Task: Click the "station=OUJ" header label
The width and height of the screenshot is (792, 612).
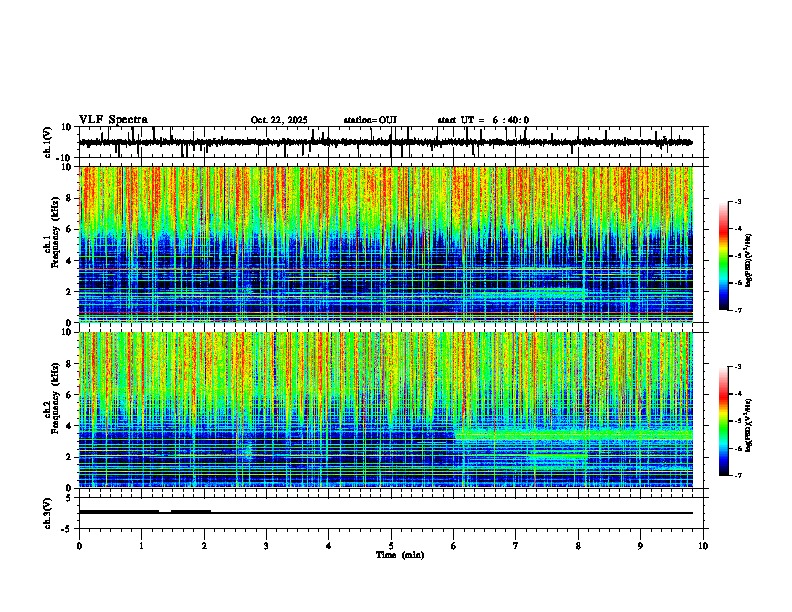Action: (x=370, y=120)
